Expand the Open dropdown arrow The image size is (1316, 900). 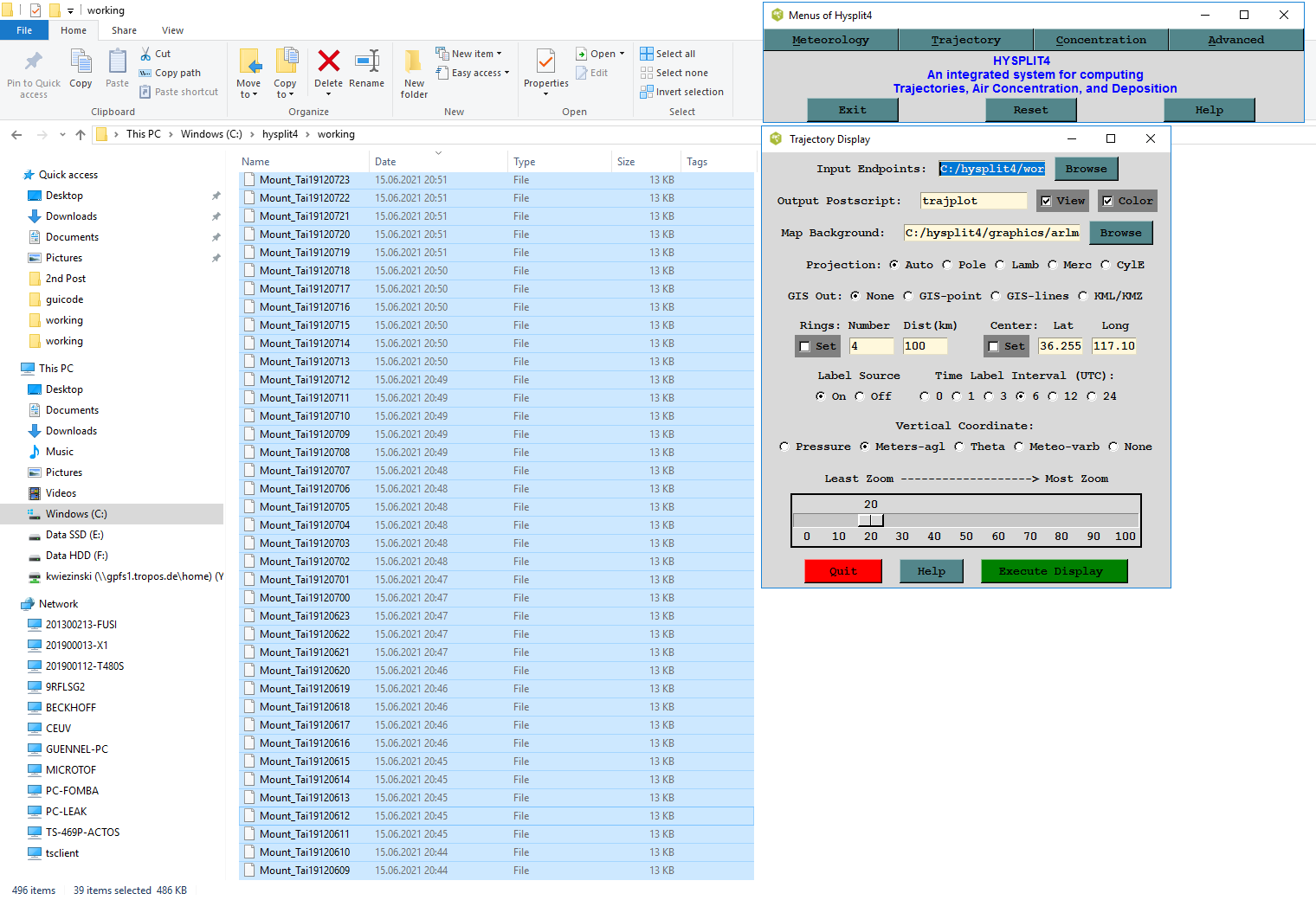[622, 54]
